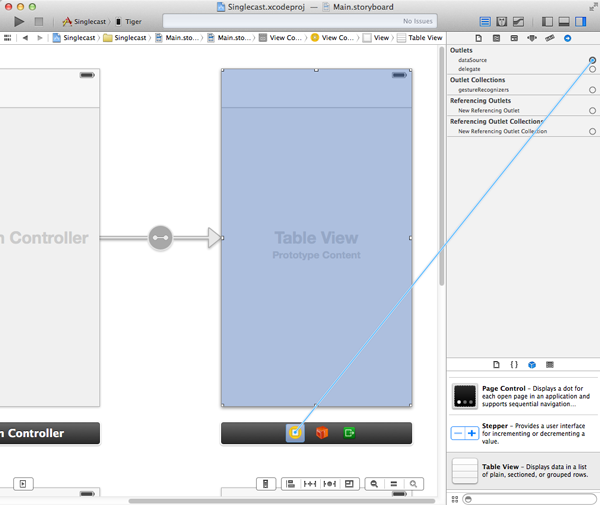Zoom out the storyboard canvas
600x505 pixels.
pyautogui.click(x=374, y=484)
